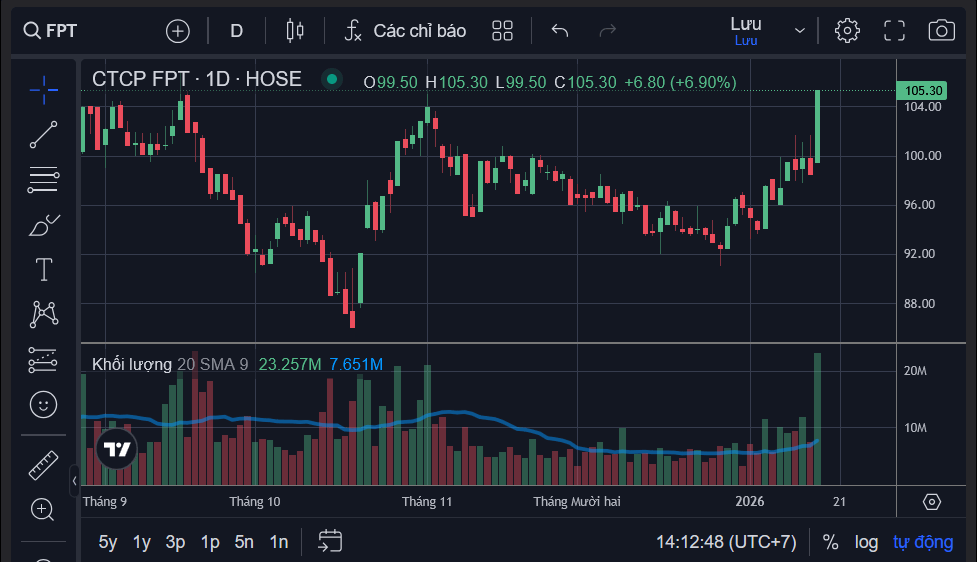Click the 105.30 current price label

[x=923, y=90]
